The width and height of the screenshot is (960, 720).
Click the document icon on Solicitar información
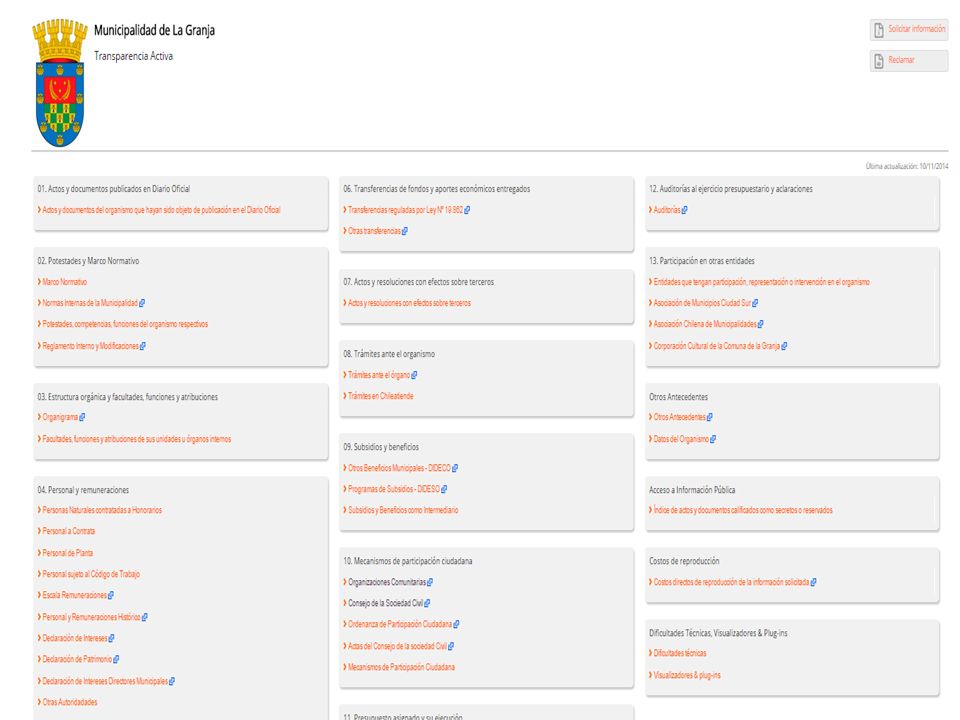[x=879, y=30]
